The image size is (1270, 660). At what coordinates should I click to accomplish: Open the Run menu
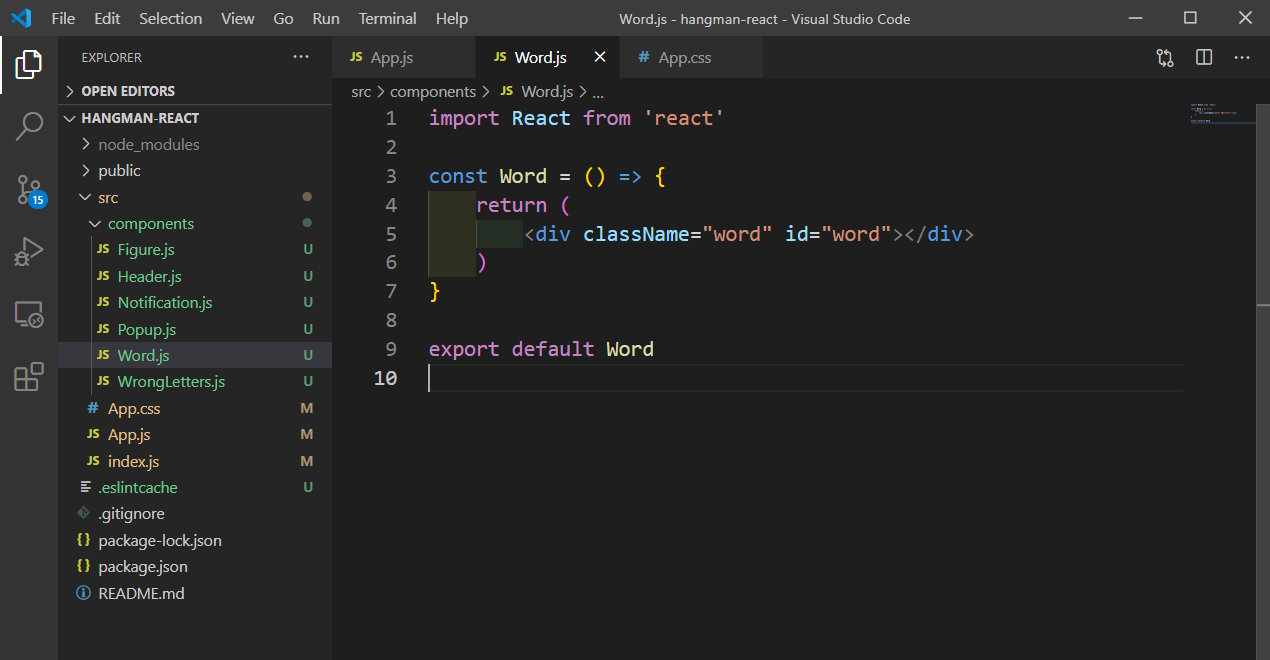[326, 18]
